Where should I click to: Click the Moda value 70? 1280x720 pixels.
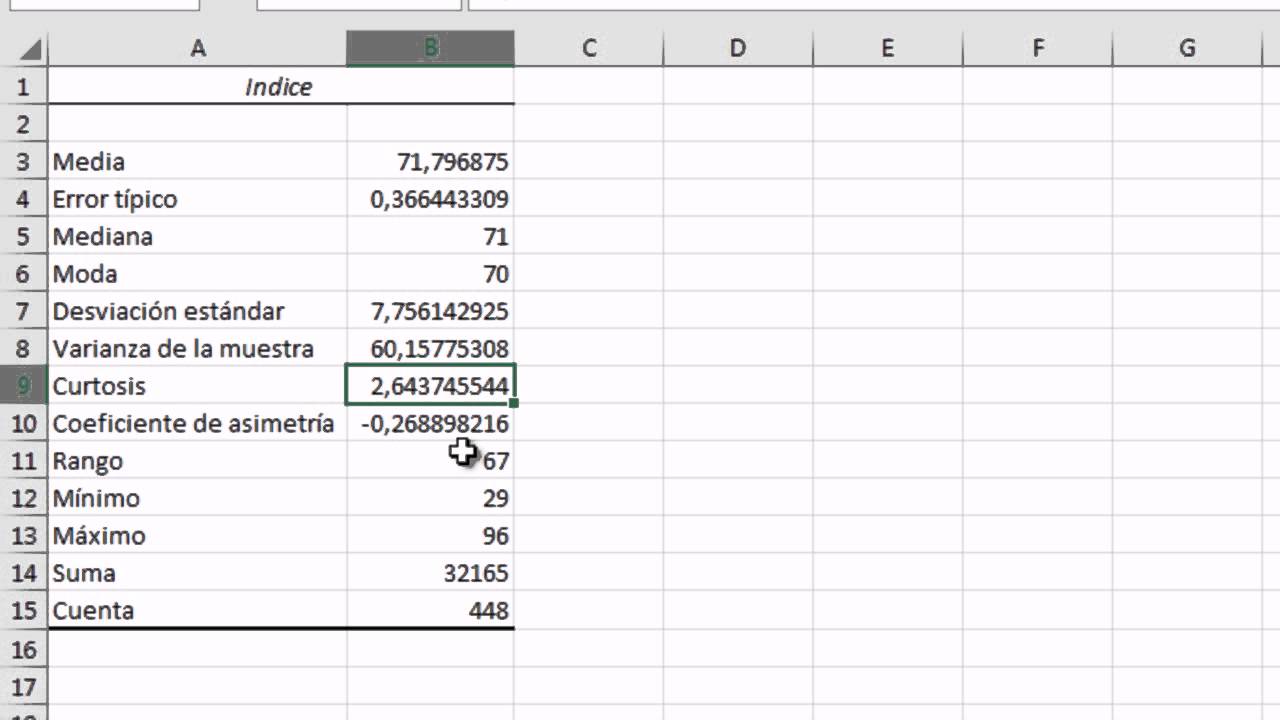tap(431, 274)
